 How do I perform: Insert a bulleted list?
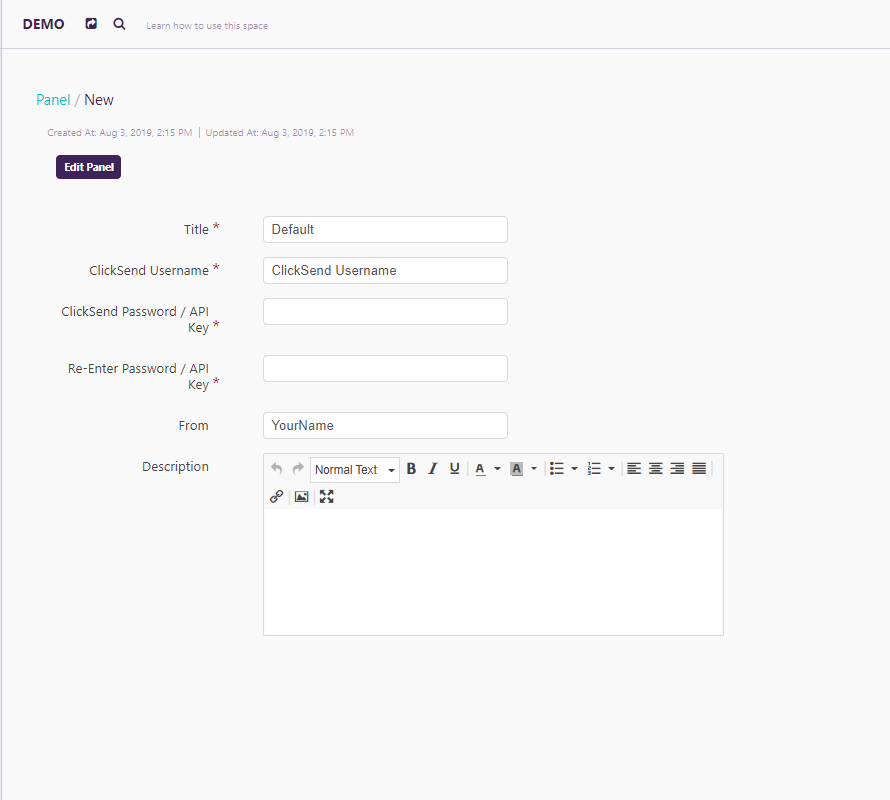click(x=557, y=468)
